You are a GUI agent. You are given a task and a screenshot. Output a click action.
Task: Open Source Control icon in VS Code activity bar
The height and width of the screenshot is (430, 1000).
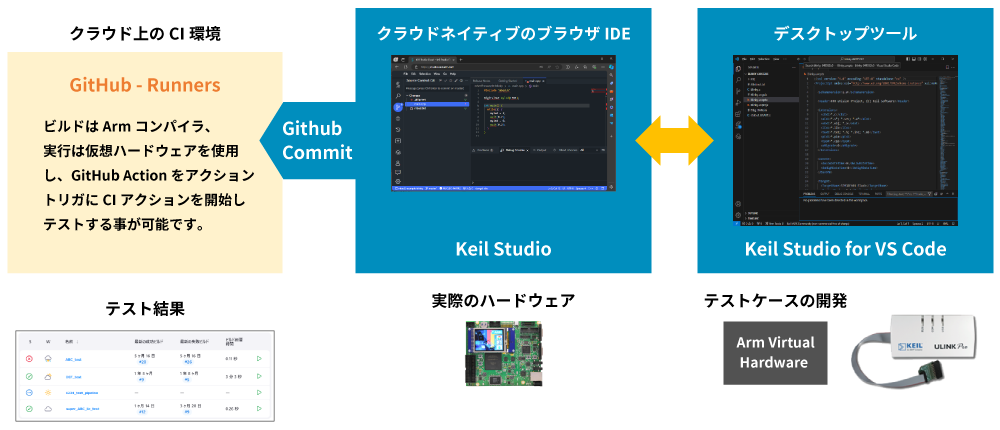738,91
